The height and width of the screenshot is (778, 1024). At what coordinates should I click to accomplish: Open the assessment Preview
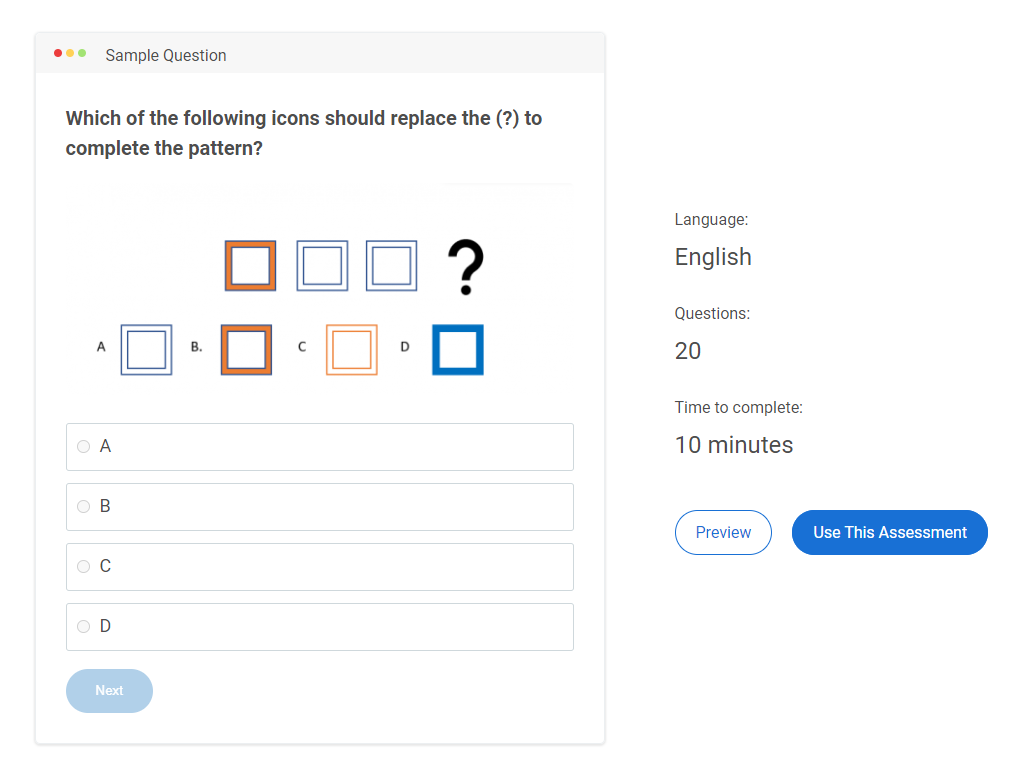(x=723, y=532)
